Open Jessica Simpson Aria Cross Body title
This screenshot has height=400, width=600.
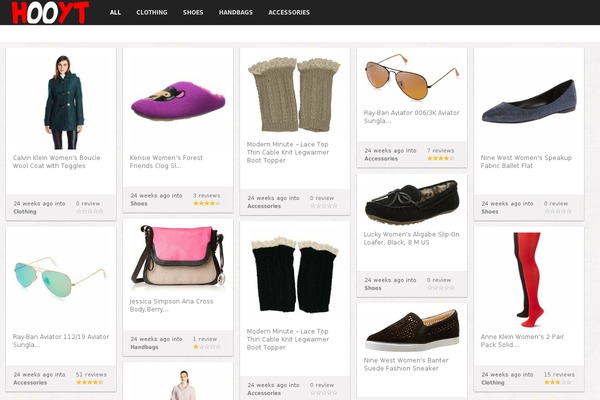point(171,305)
